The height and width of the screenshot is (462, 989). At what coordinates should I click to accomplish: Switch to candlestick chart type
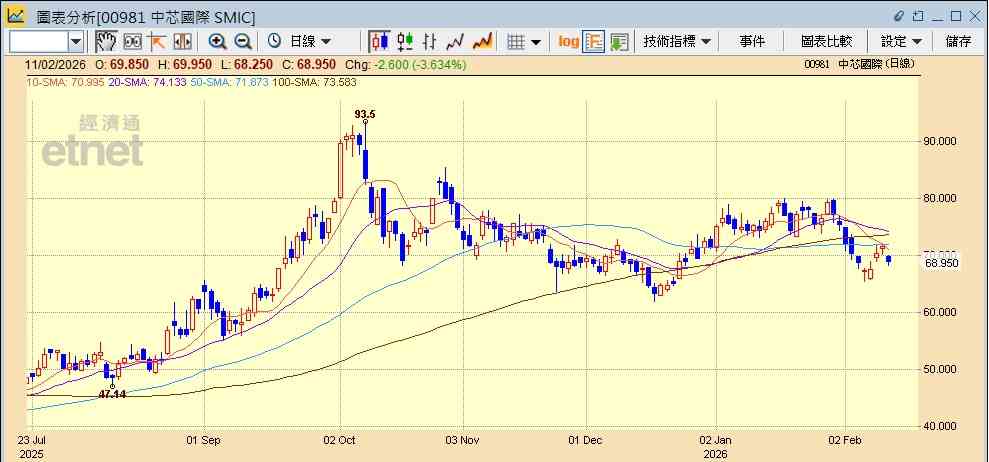pyautogui.click(x=380, y=42)
